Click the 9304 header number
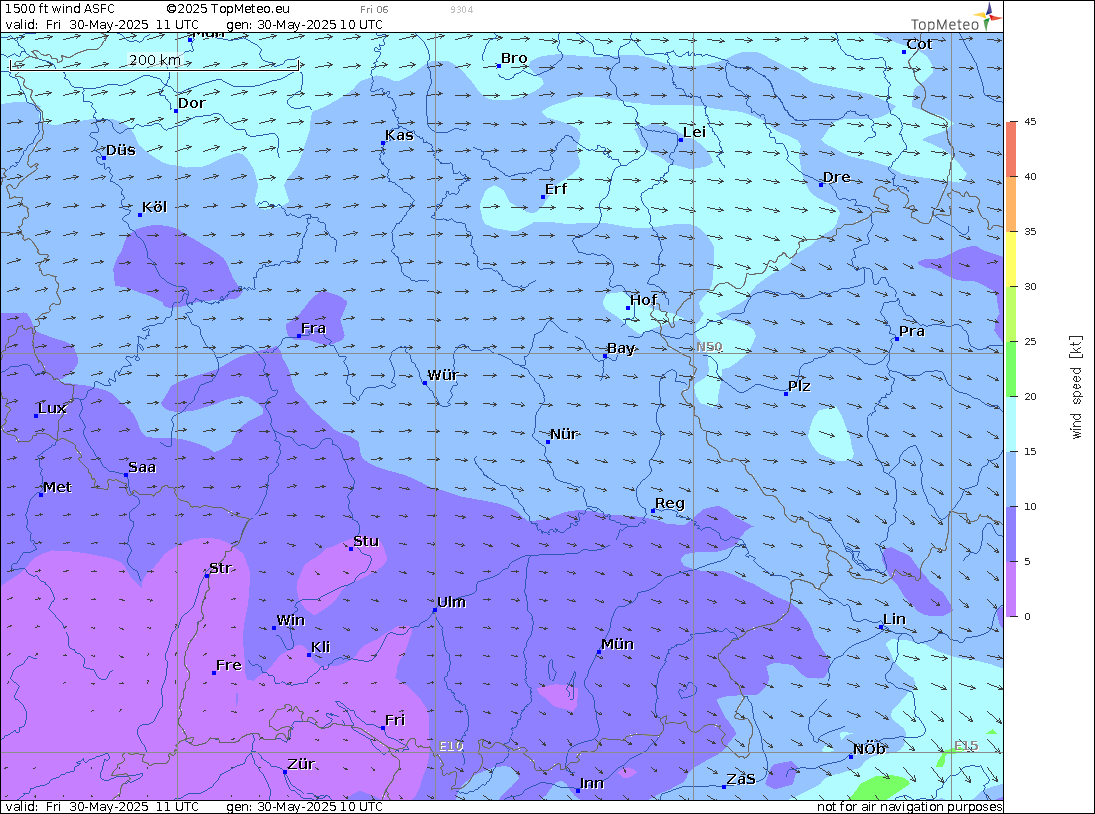 462,10
